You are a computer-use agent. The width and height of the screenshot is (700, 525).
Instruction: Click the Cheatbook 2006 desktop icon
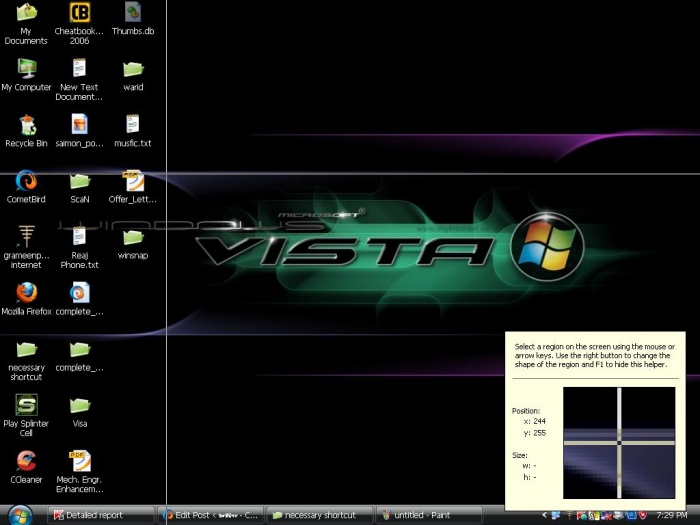click(x=79, y=14)
